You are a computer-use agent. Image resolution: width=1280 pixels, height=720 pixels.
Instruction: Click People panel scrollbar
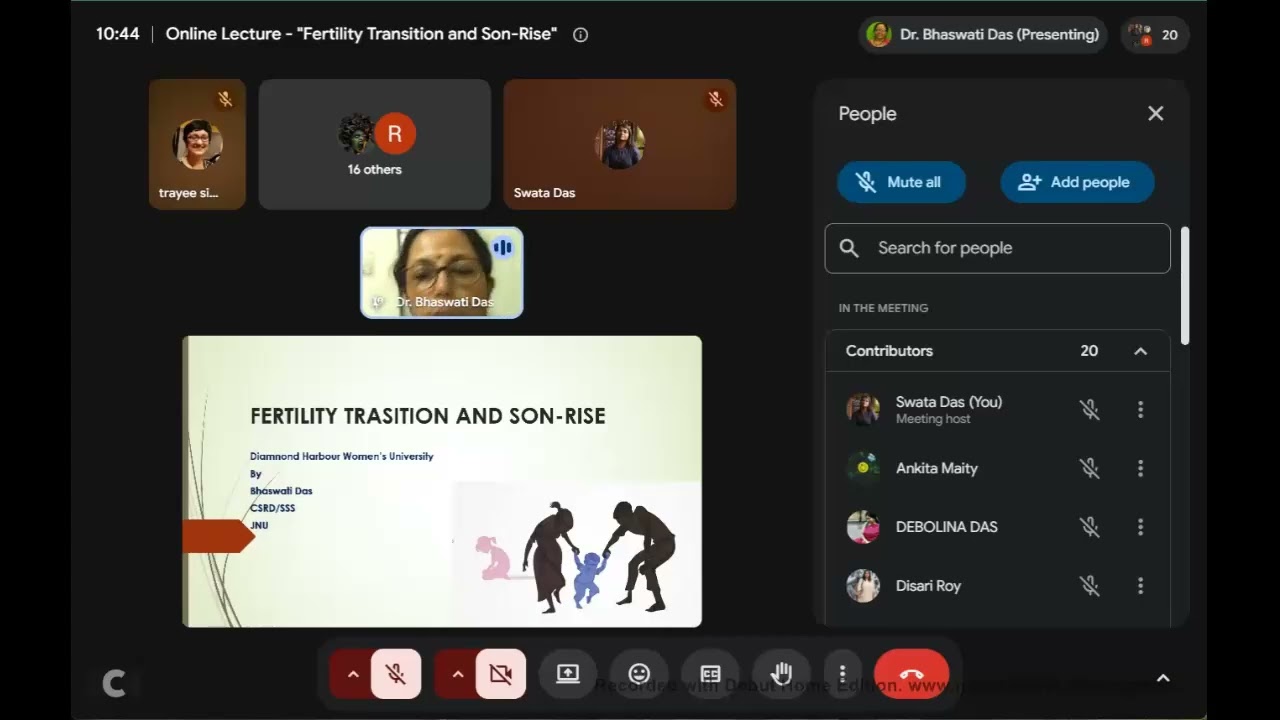point(1186,286)
